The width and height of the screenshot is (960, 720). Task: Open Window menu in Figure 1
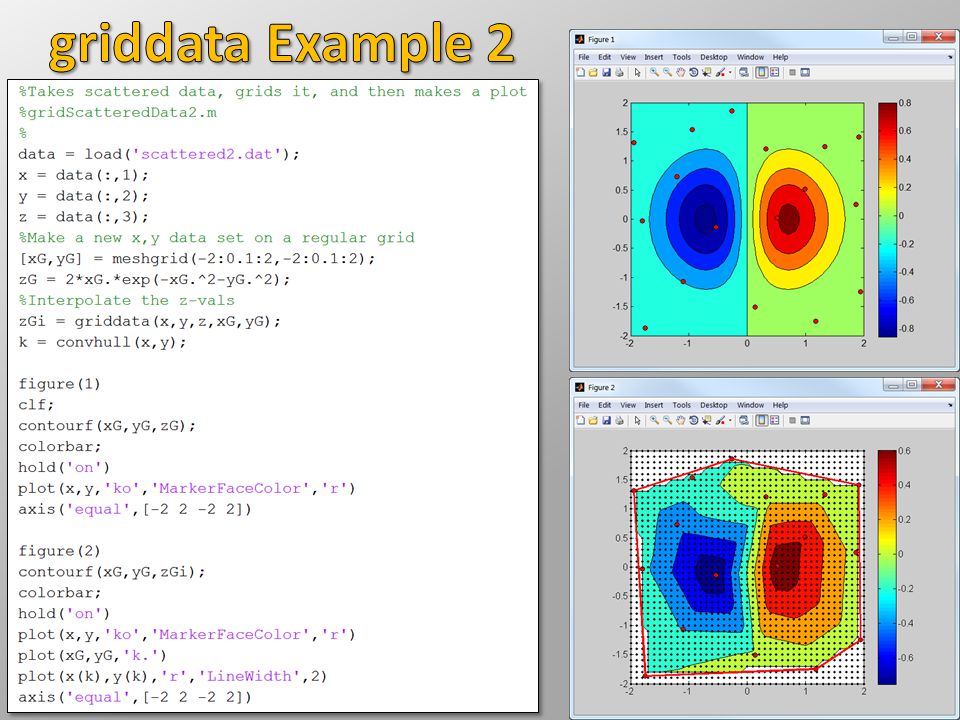[x=751, y=57]
